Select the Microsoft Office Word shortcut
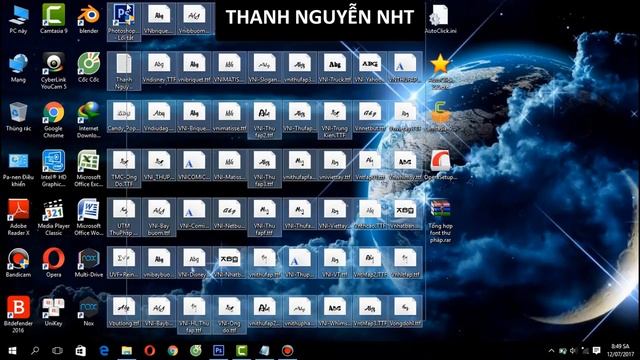Viewport: 640px width, 360px height. pos(89,217)
